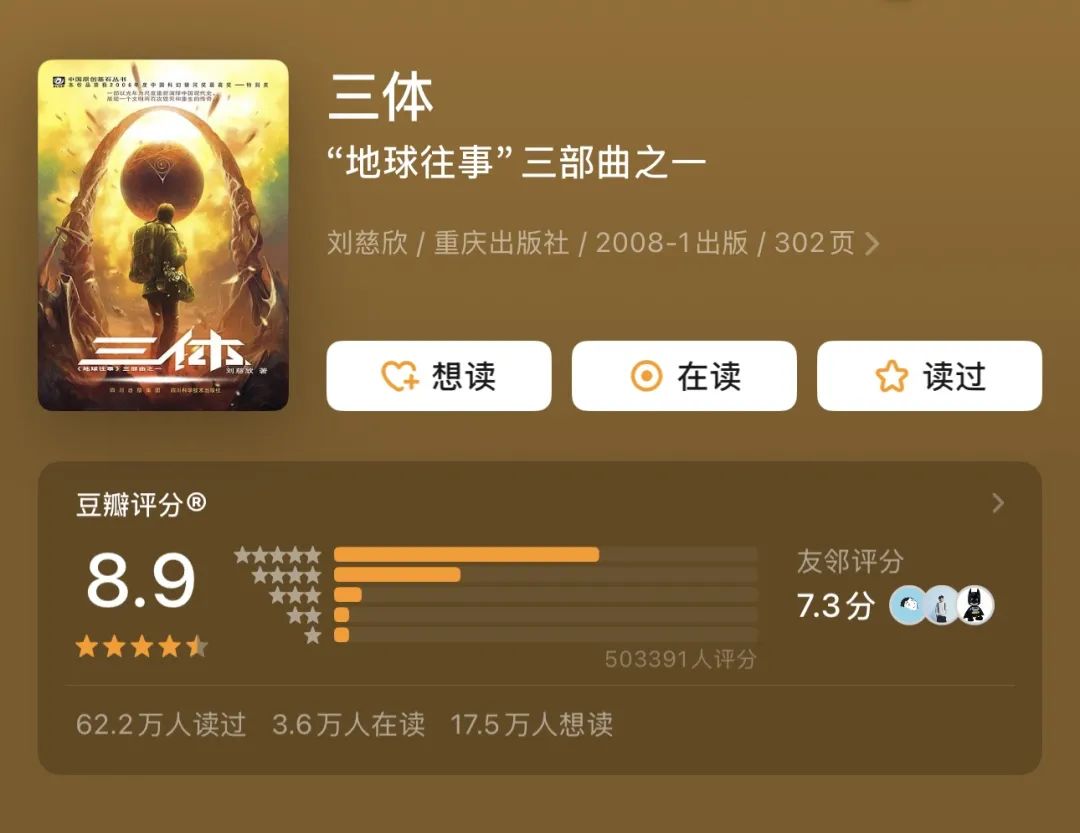This screenshot has width=1080, height=833.
Task: Open the 503391人评分 rating count
Action: pos(681,659)
